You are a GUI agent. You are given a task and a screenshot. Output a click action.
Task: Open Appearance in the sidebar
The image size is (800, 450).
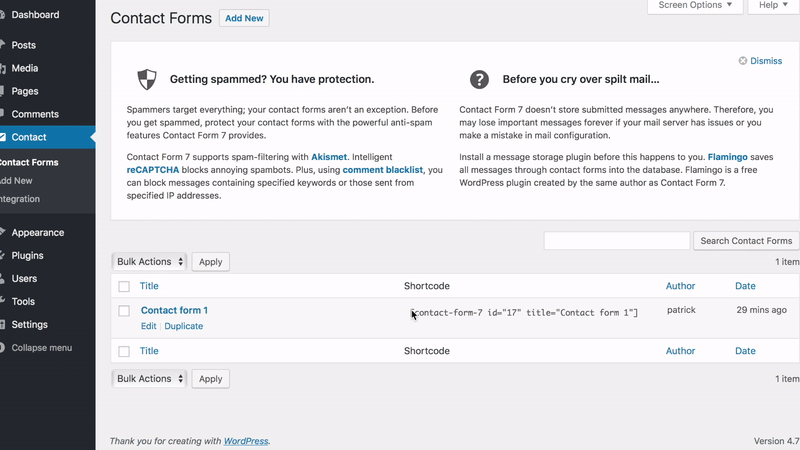[x=38, y=232]
